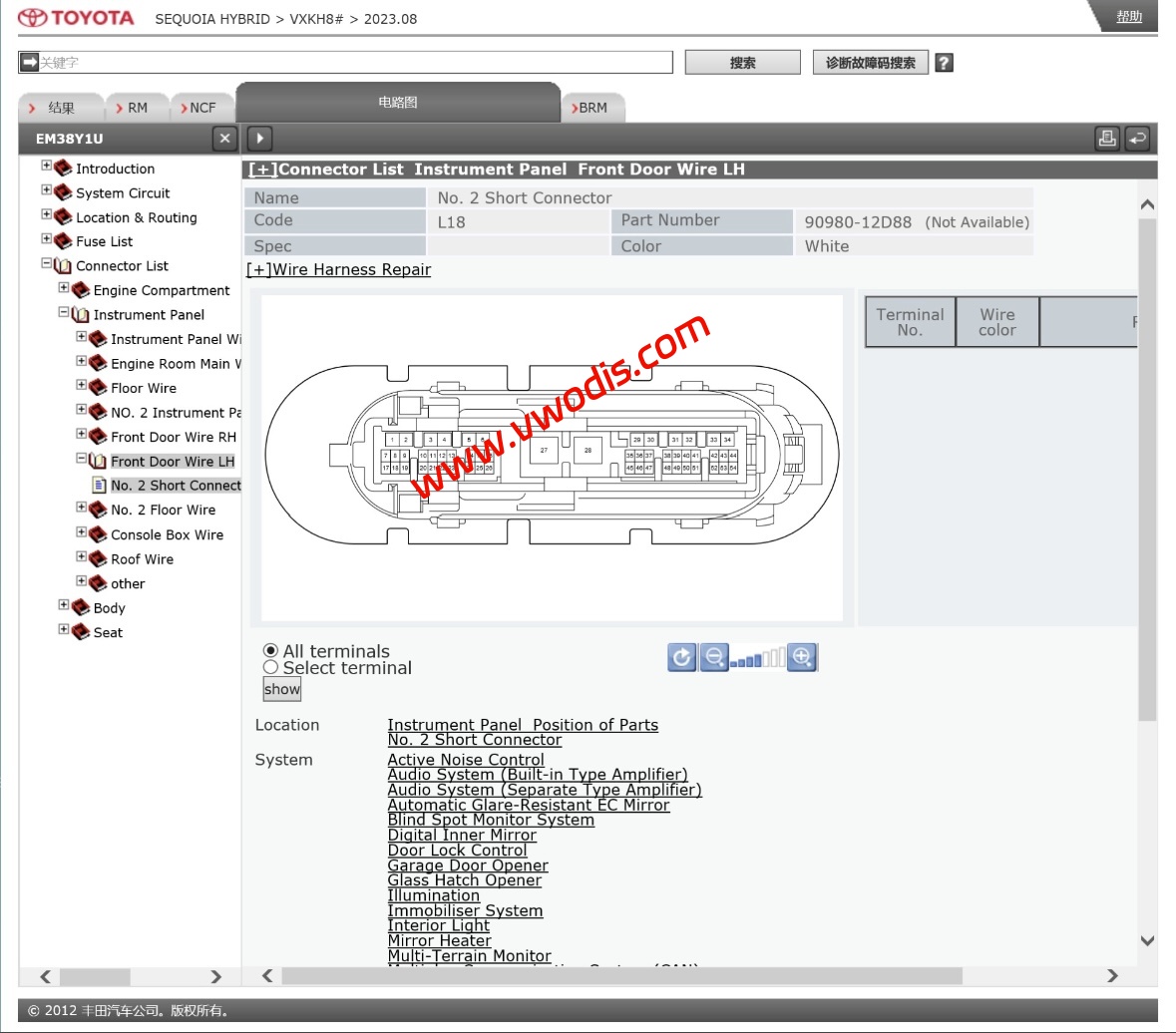1176x1033 pixels.
Task: Zoom out the connector diagram
Action: point(714,657)
